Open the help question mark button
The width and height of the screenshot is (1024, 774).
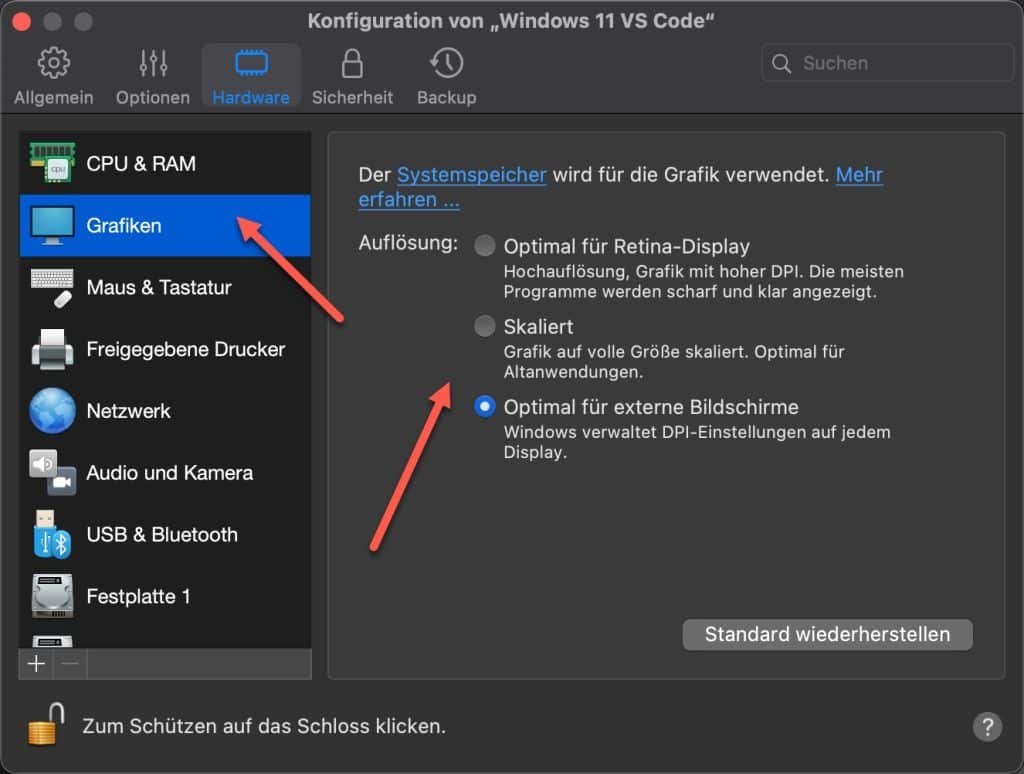(x=988, y=727)
